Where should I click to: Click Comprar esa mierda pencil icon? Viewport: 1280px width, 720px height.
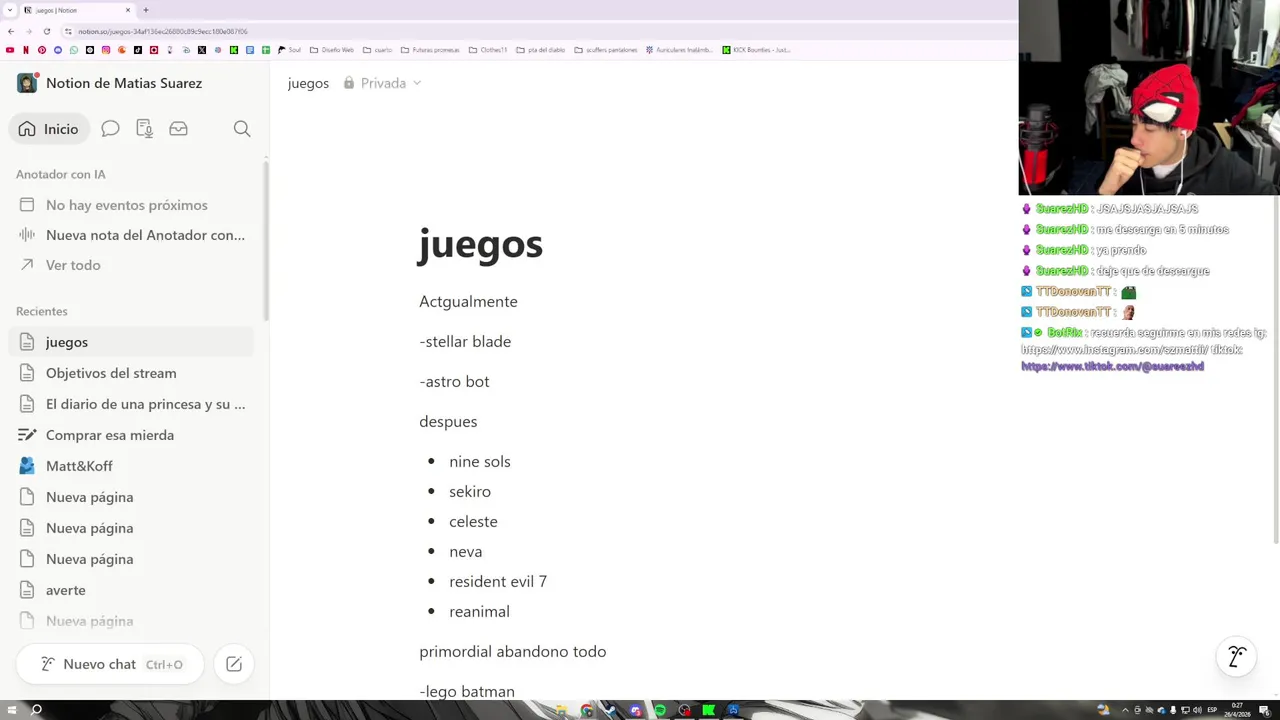pyautogui.click(x=27, y=435)
